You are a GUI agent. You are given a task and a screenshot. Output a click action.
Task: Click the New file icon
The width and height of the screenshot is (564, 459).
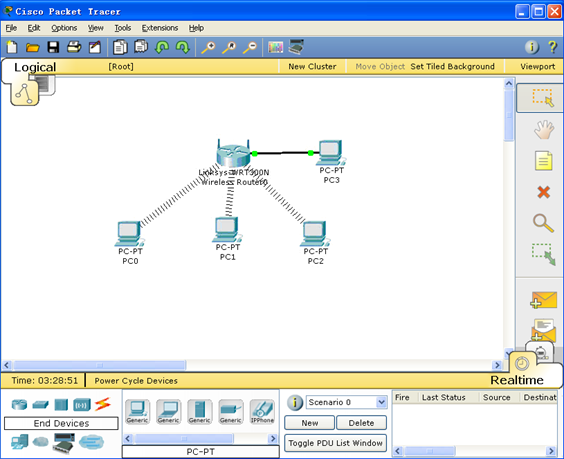pyautogui.click(x=12, y=47)
